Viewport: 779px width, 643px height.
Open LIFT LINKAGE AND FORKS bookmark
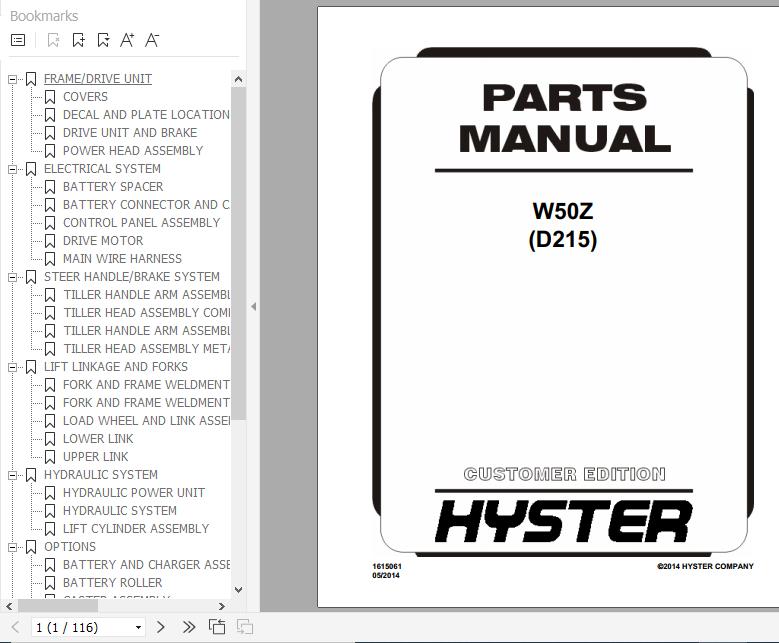(x=116, y=367)
